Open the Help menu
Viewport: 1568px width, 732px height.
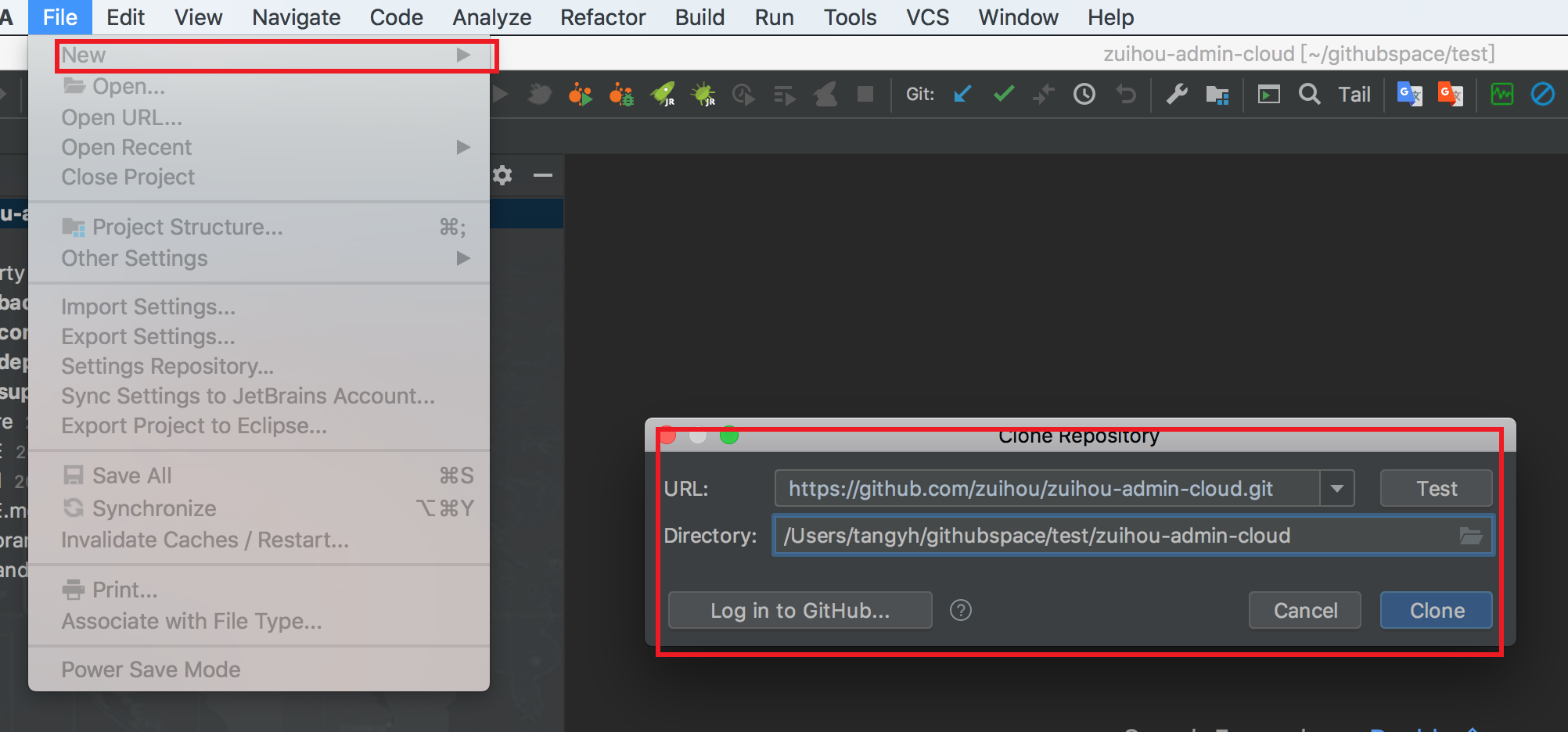point(1110,17)
